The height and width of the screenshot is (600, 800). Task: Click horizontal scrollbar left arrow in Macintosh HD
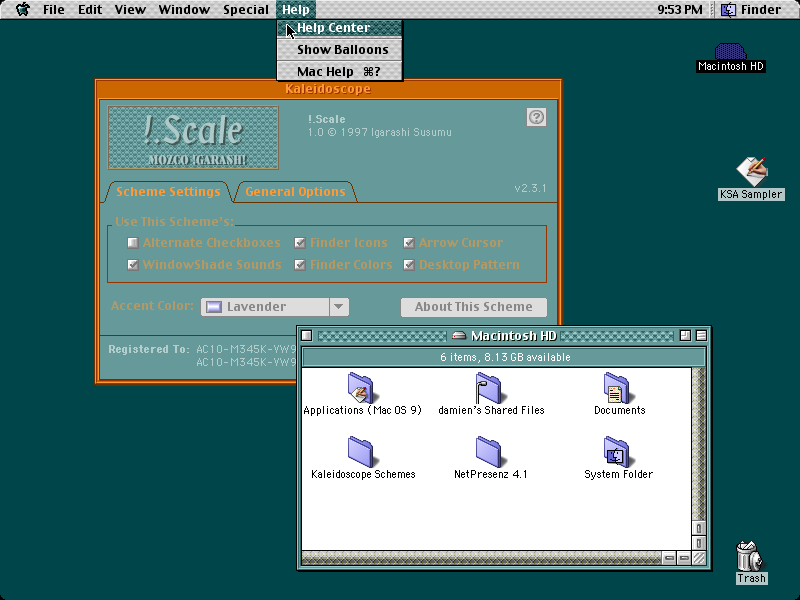click(668, 558)
